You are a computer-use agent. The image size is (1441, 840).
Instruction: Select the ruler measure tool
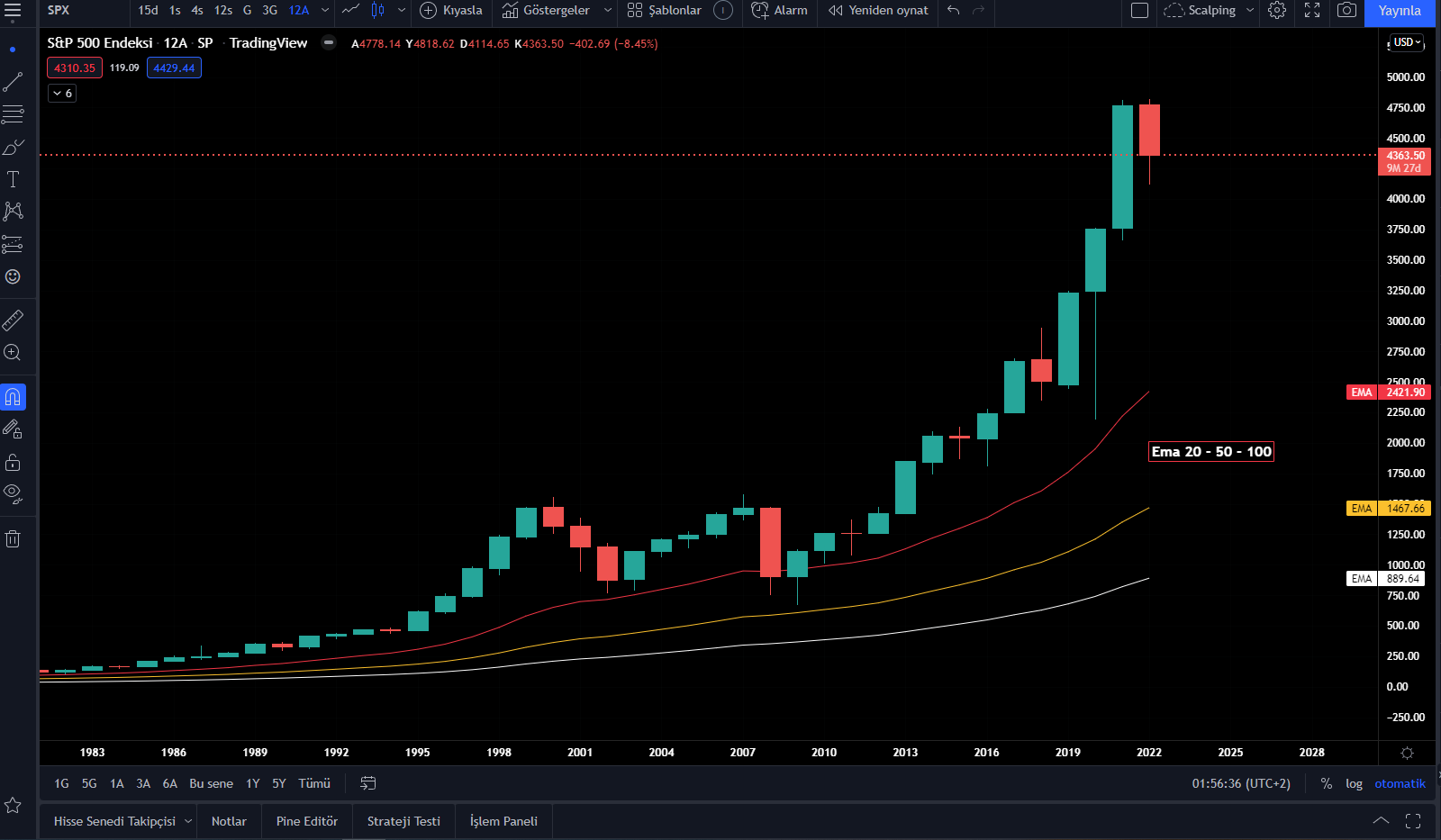(13, 320)
